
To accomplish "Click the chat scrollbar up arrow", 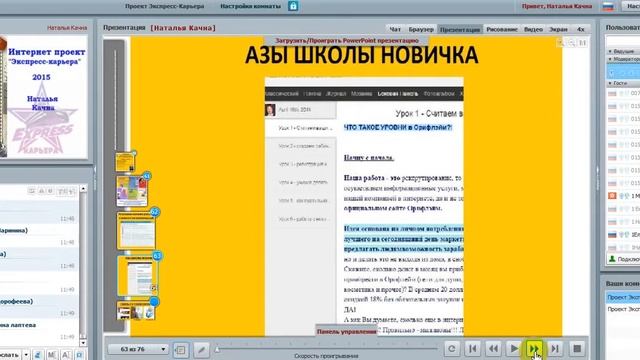I will (x=83, y=189).
